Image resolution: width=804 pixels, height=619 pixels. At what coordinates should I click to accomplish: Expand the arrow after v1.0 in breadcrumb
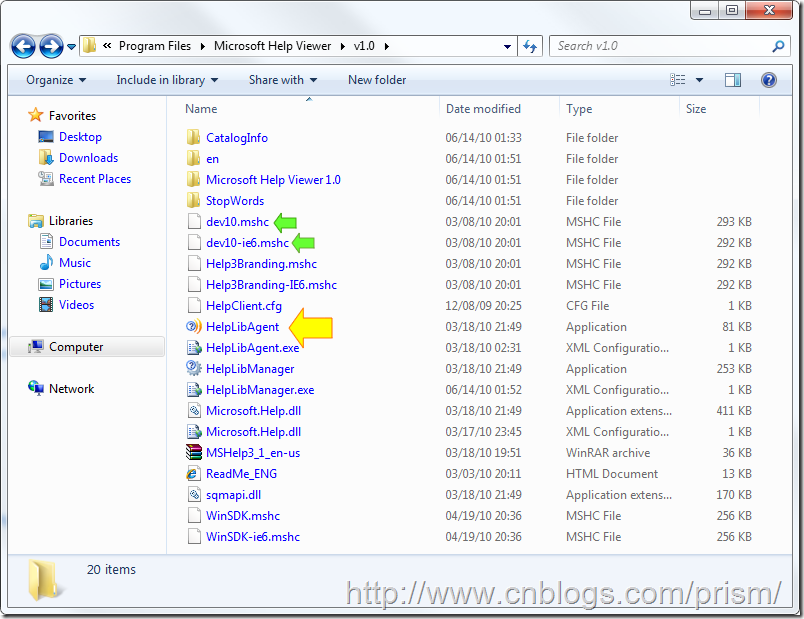pos(387,47)
